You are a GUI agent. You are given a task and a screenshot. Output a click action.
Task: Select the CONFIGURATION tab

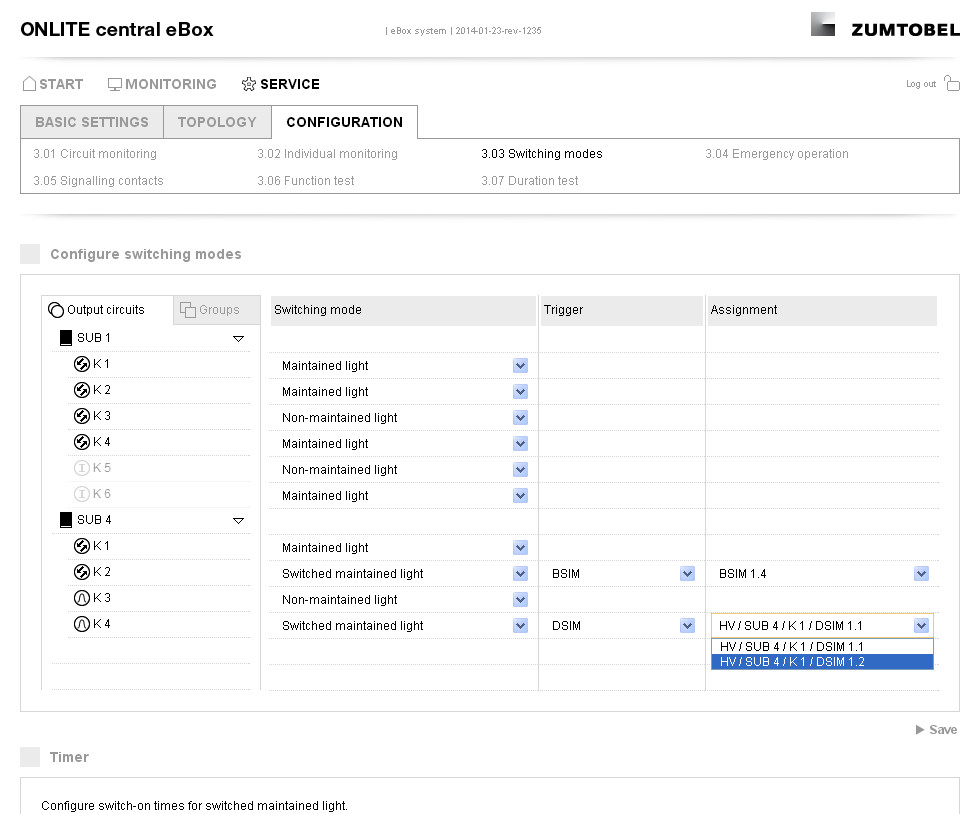(344, 122)
